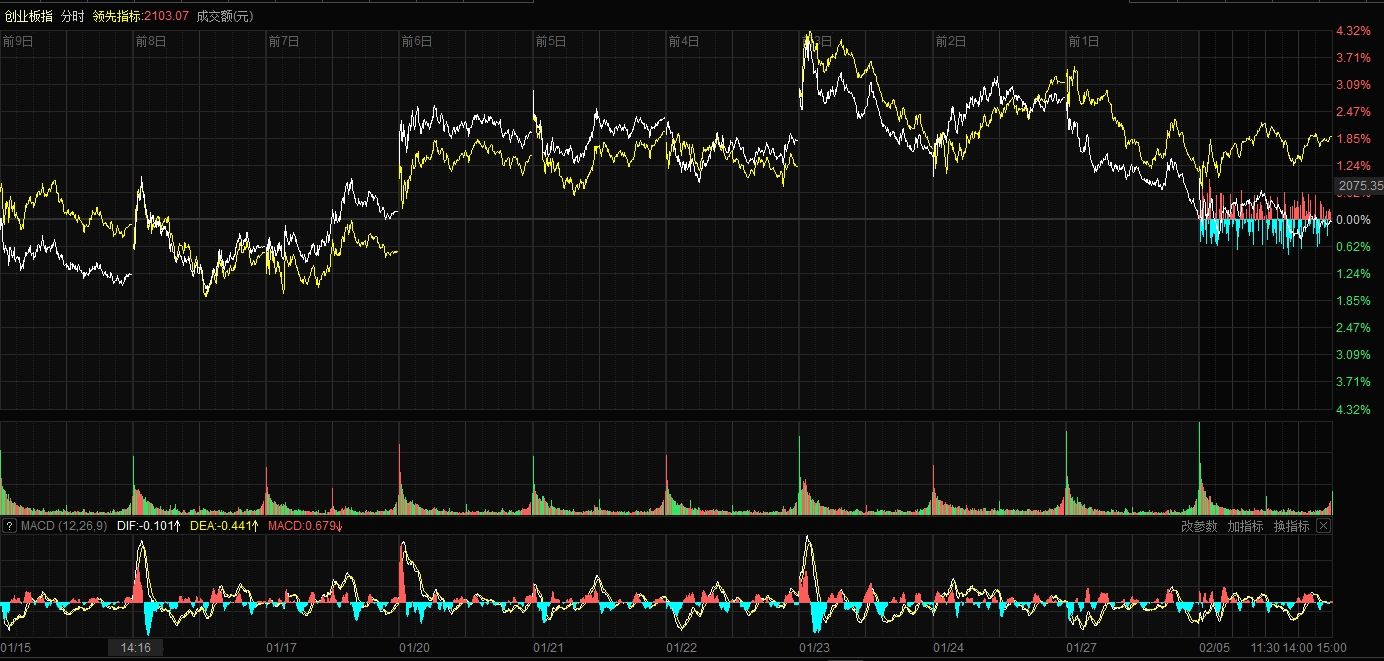Click 加指标 to add an indicator
Image resolution: width=1384 pixels, height=661 pixels.
click(1245, 526)
